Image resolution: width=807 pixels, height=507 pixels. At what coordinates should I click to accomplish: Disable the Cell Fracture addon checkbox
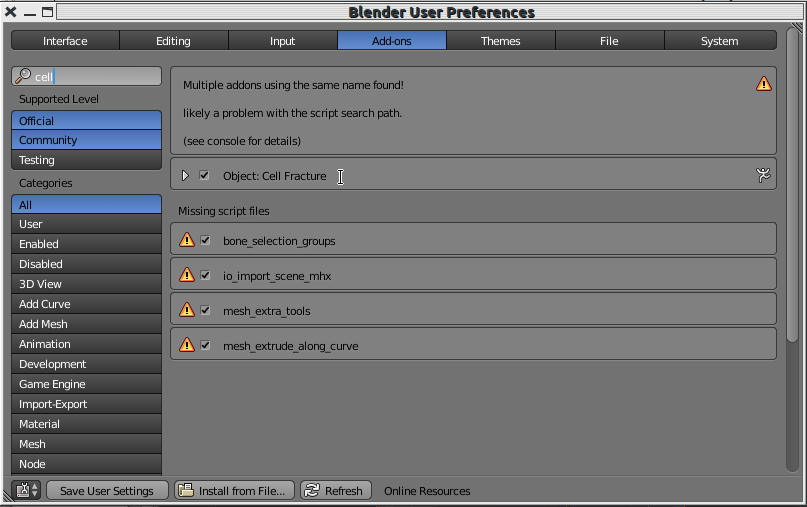coord(204,176)
